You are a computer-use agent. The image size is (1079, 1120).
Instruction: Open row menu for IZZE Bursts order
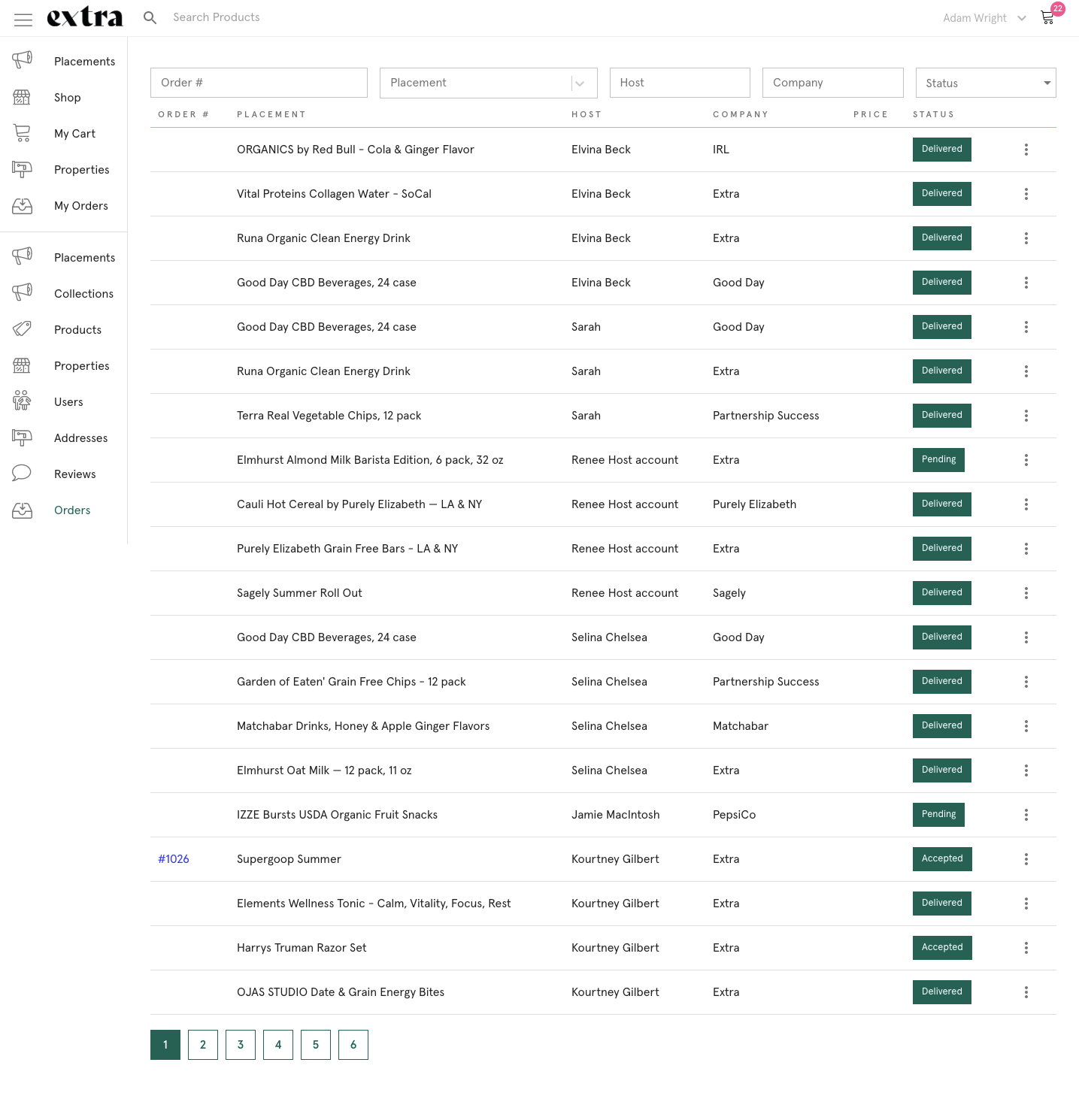tap(1026, 815)
